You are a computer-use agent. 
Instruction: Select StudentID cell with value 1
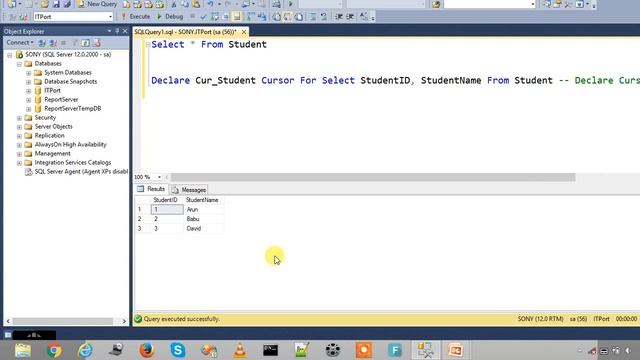[x=167, y=209]
